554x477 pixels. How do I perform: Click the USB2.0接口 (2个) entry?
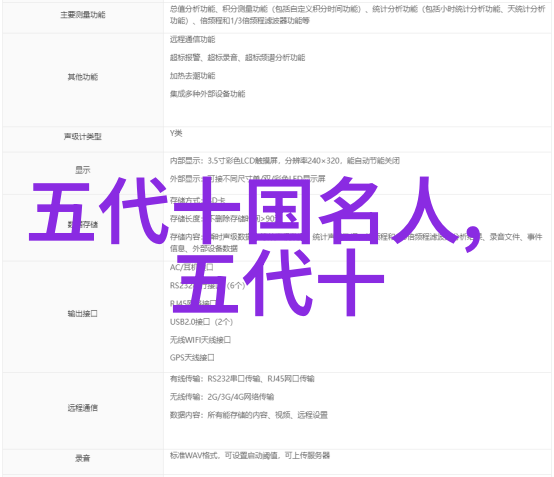pos(201,322)
